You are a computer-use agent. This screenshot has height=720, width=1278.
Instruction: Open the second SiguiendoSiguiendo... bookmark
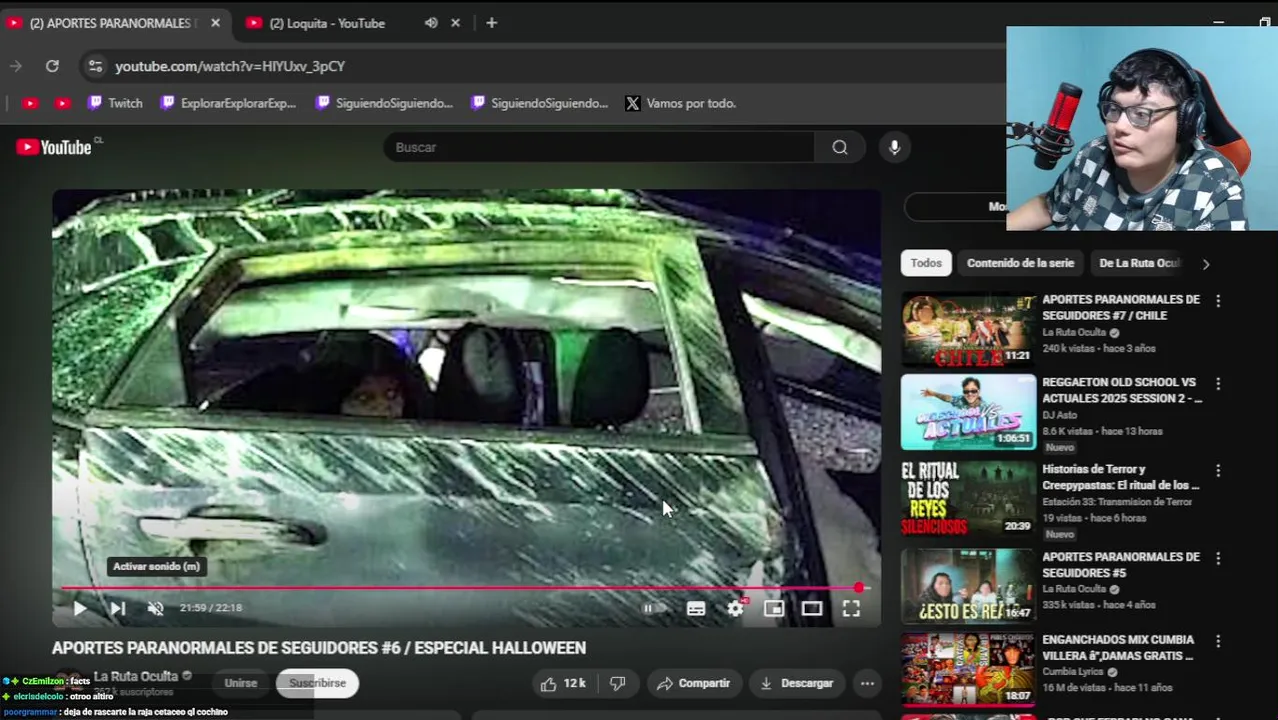pos(539,103)
